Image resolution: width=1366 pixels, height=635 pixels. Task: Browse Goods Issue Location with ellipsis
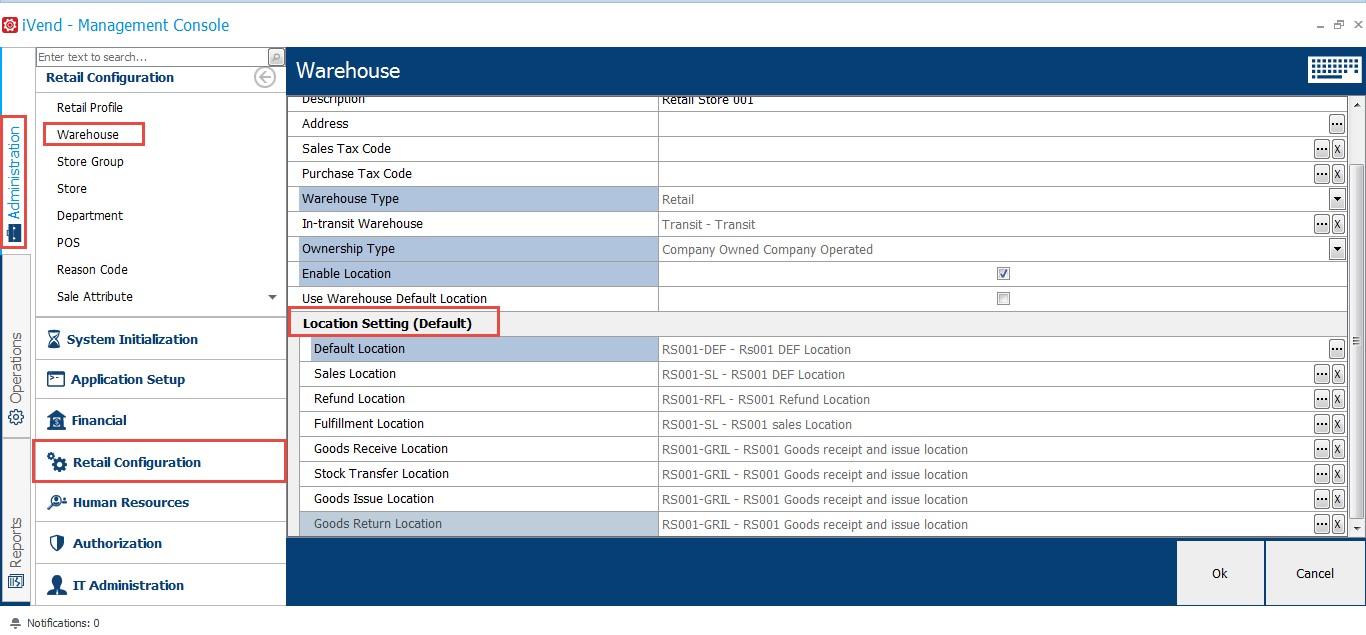point(1322,499)
